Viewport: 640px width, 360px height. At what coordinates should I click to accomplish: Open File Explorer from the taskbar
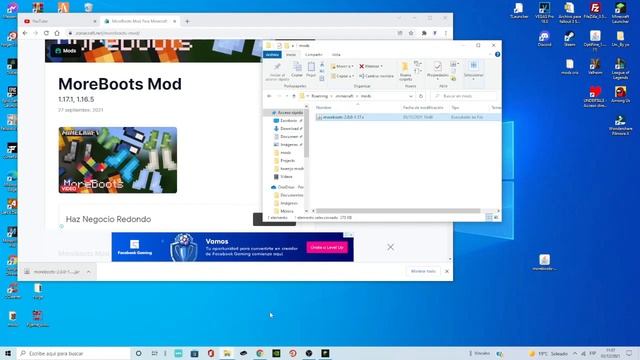click(227, 353)
